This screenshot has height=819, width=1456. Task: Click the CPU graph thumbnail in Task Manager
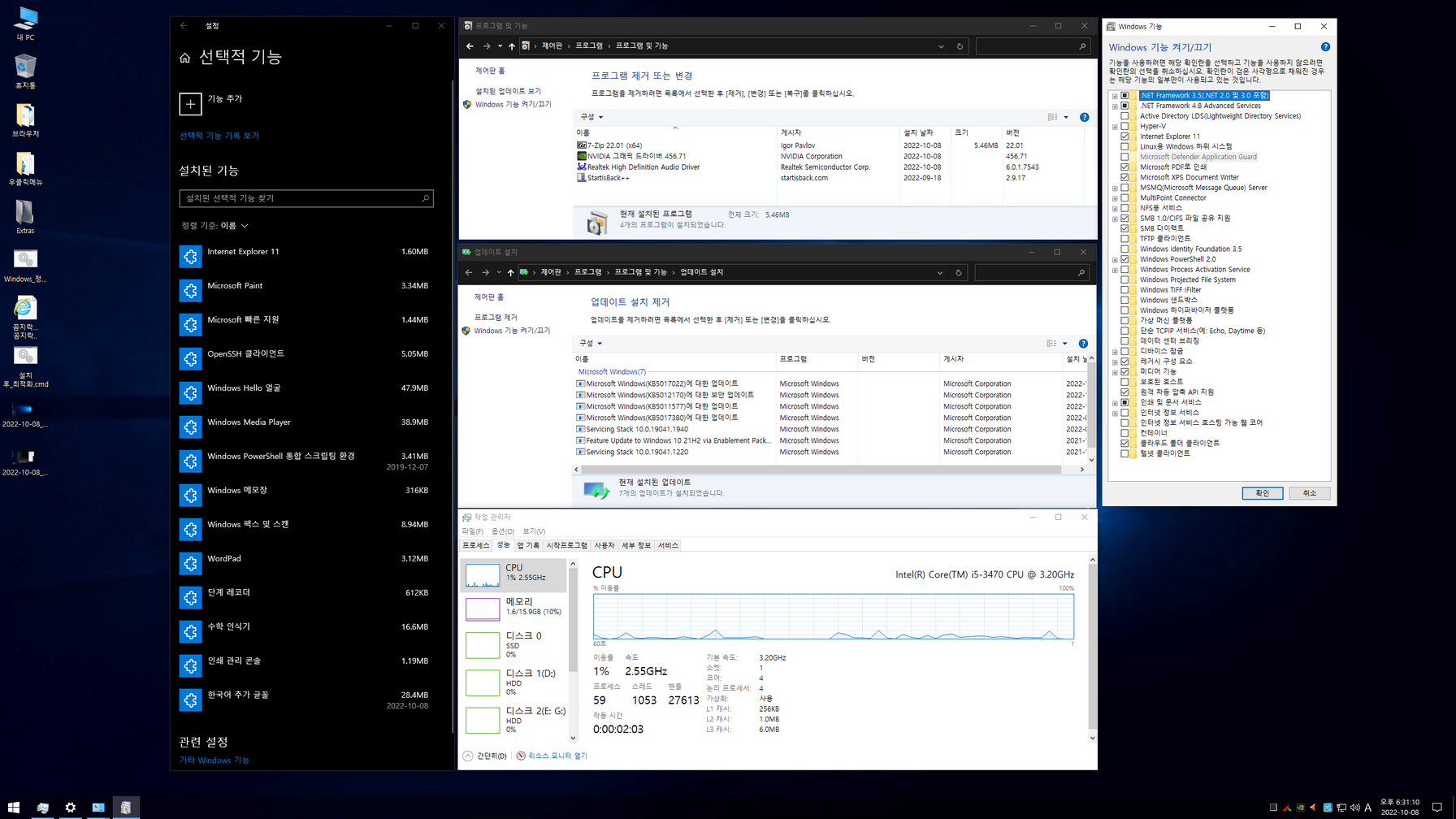[x=483, y=575]
